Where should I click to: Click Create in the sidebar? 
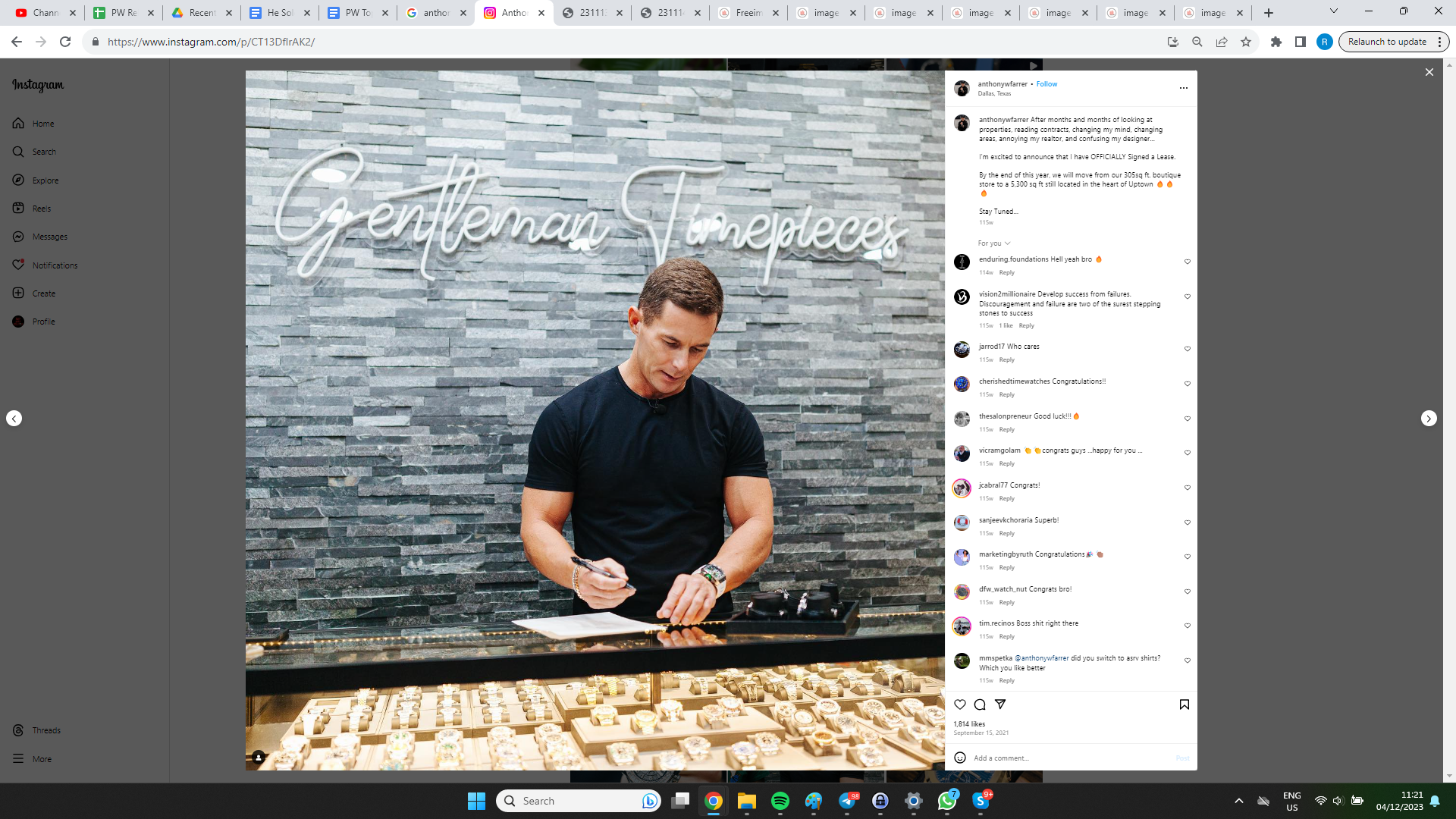[34, 293]
